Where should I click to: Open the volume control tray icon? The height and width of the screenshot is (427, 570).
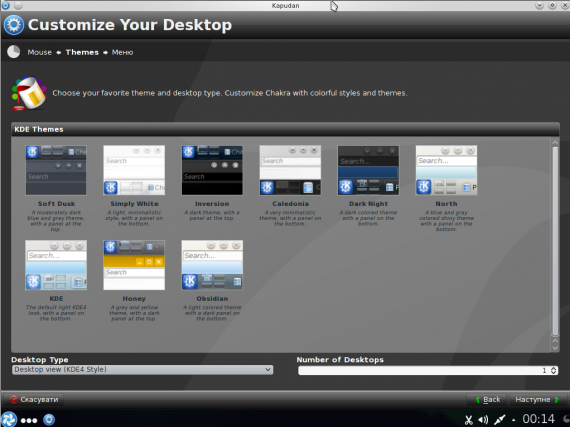point(483,420)
